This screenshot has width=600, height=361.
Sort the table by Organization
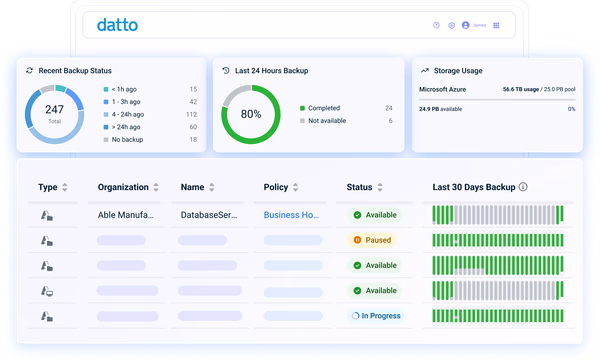[x=156, y=187]
